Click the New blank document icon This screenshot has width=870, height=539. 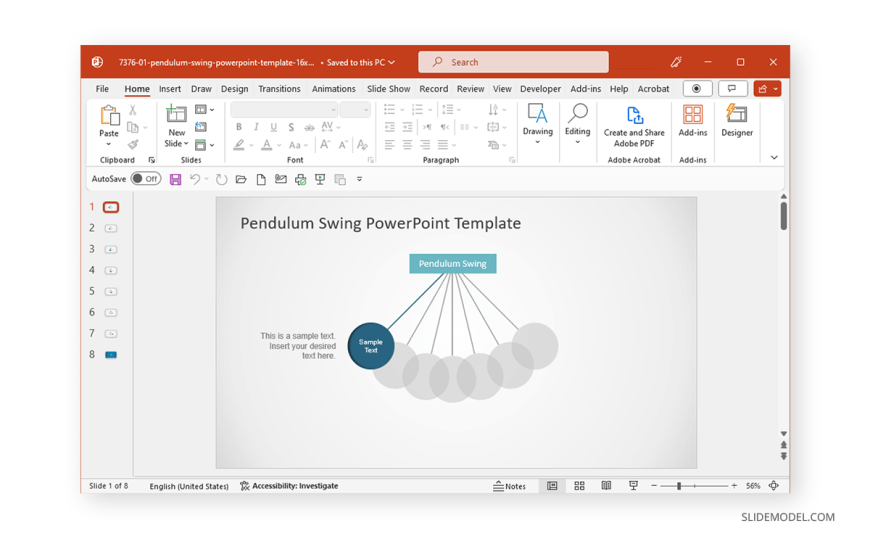tap(261, 179)
